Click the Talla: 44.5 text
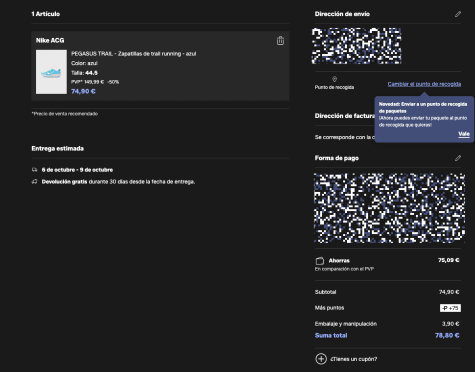This screenshot has height=372, width=475. 84,73
